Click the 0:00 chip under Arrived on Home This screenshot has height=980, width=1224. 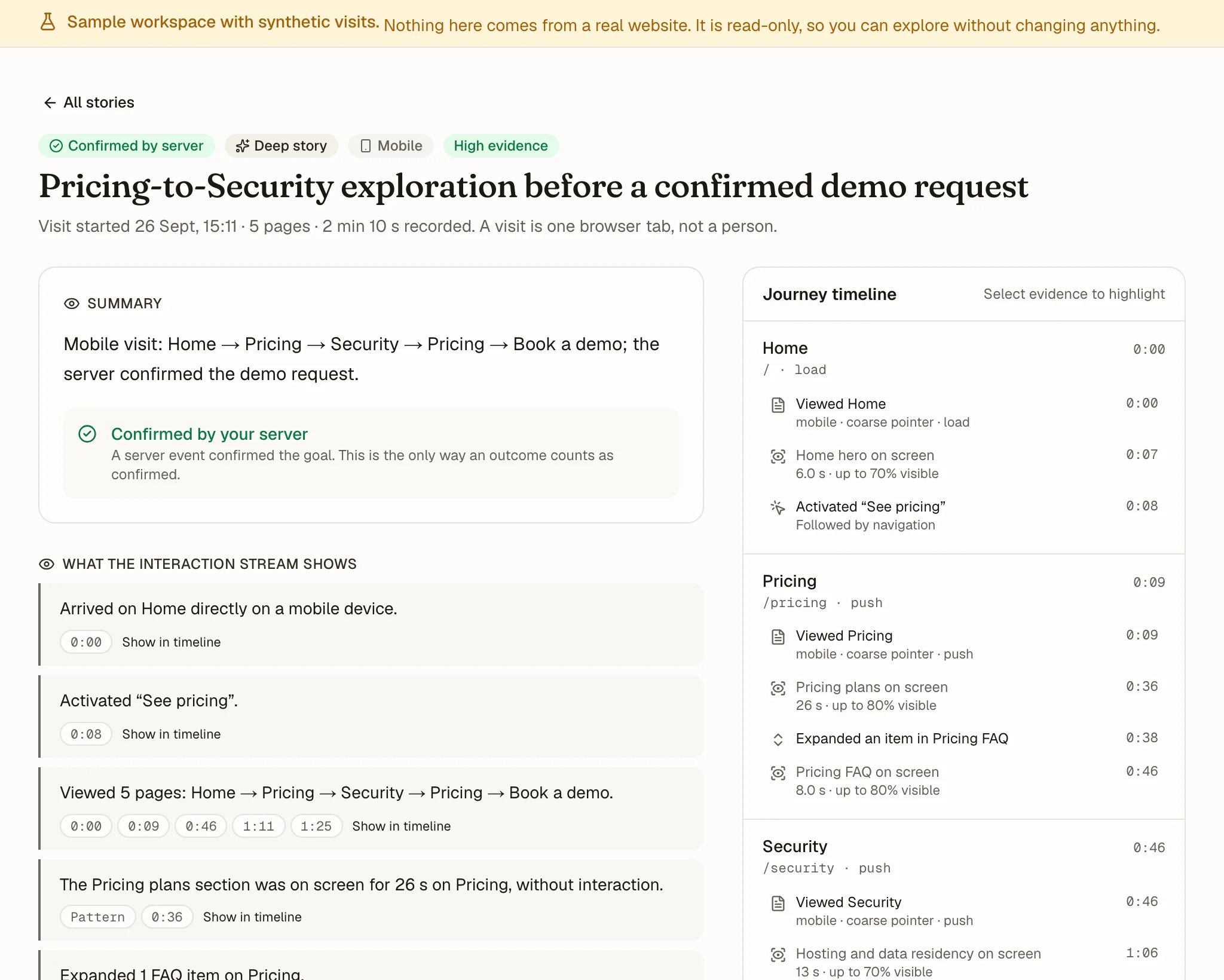pos(86,642)
